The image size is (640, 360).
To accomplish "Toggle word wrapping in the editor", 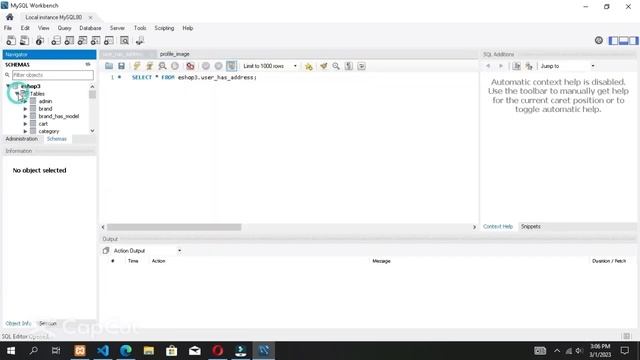I will click(361, 66).
